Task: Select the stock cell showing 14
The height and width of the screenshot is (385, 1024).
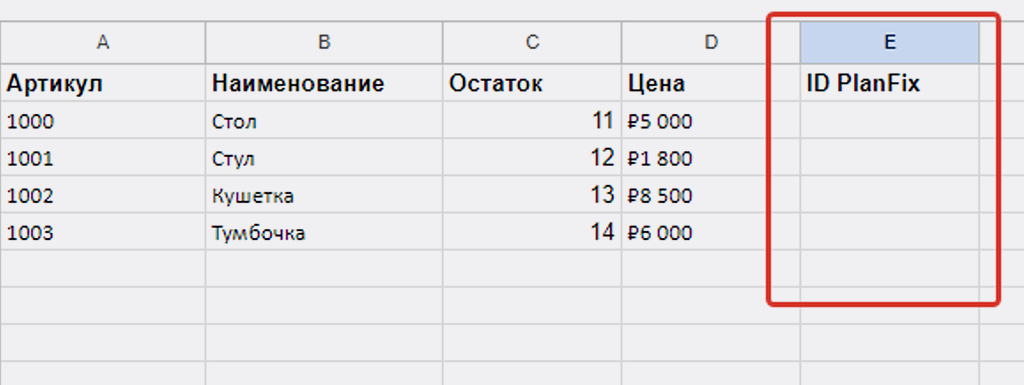Action: 532,232
